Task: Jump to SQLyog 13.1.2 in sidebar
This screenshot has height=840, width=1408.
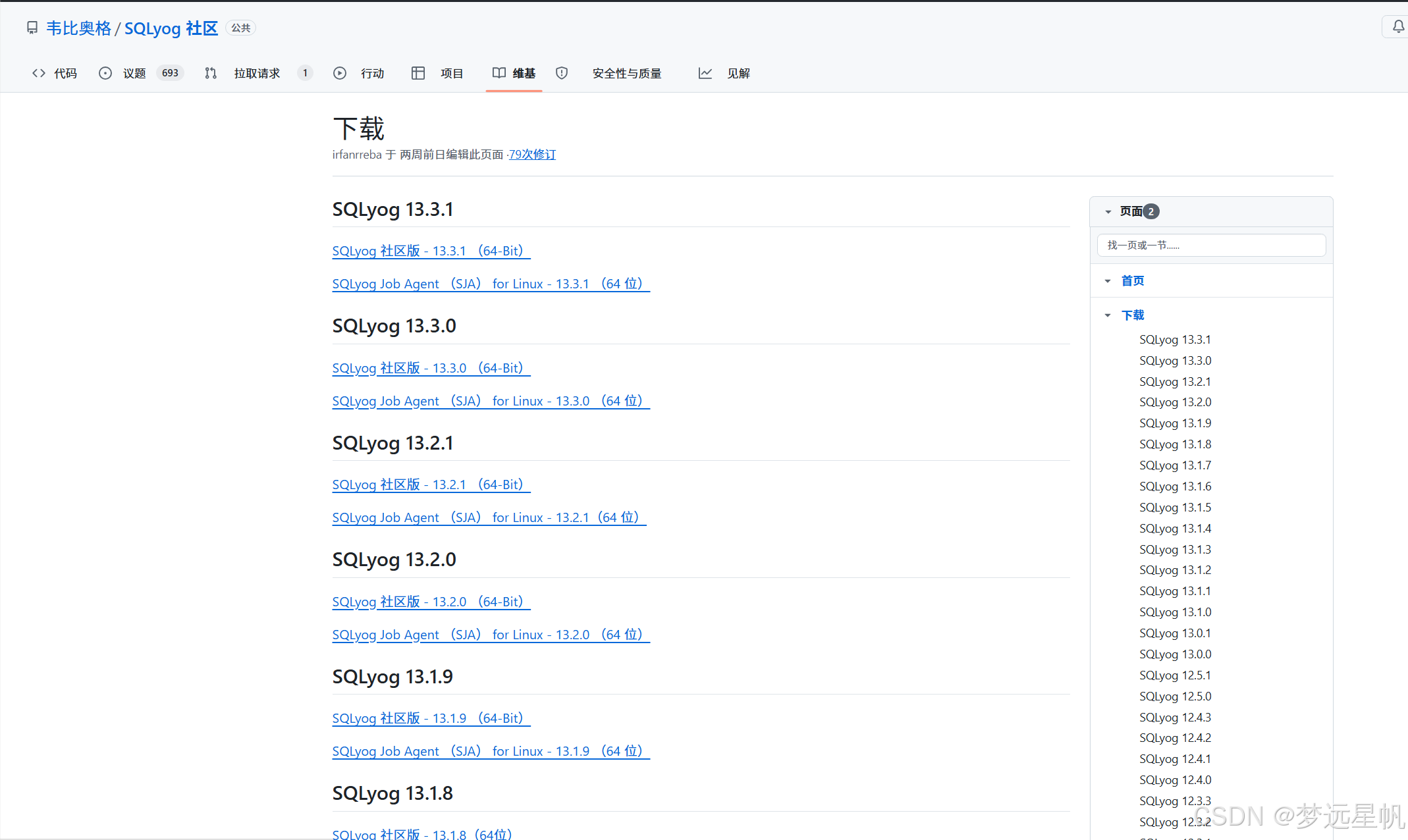Action: coord(1175,570)
